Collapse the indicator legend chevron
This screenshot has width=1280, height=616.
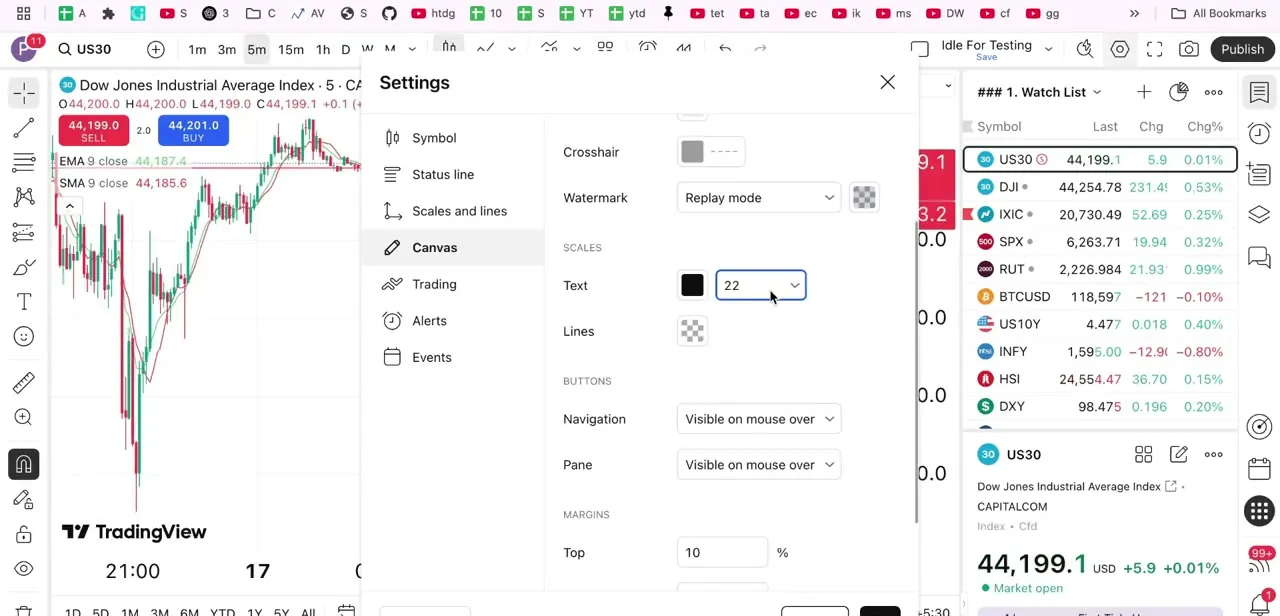click(x=70, y=206)
